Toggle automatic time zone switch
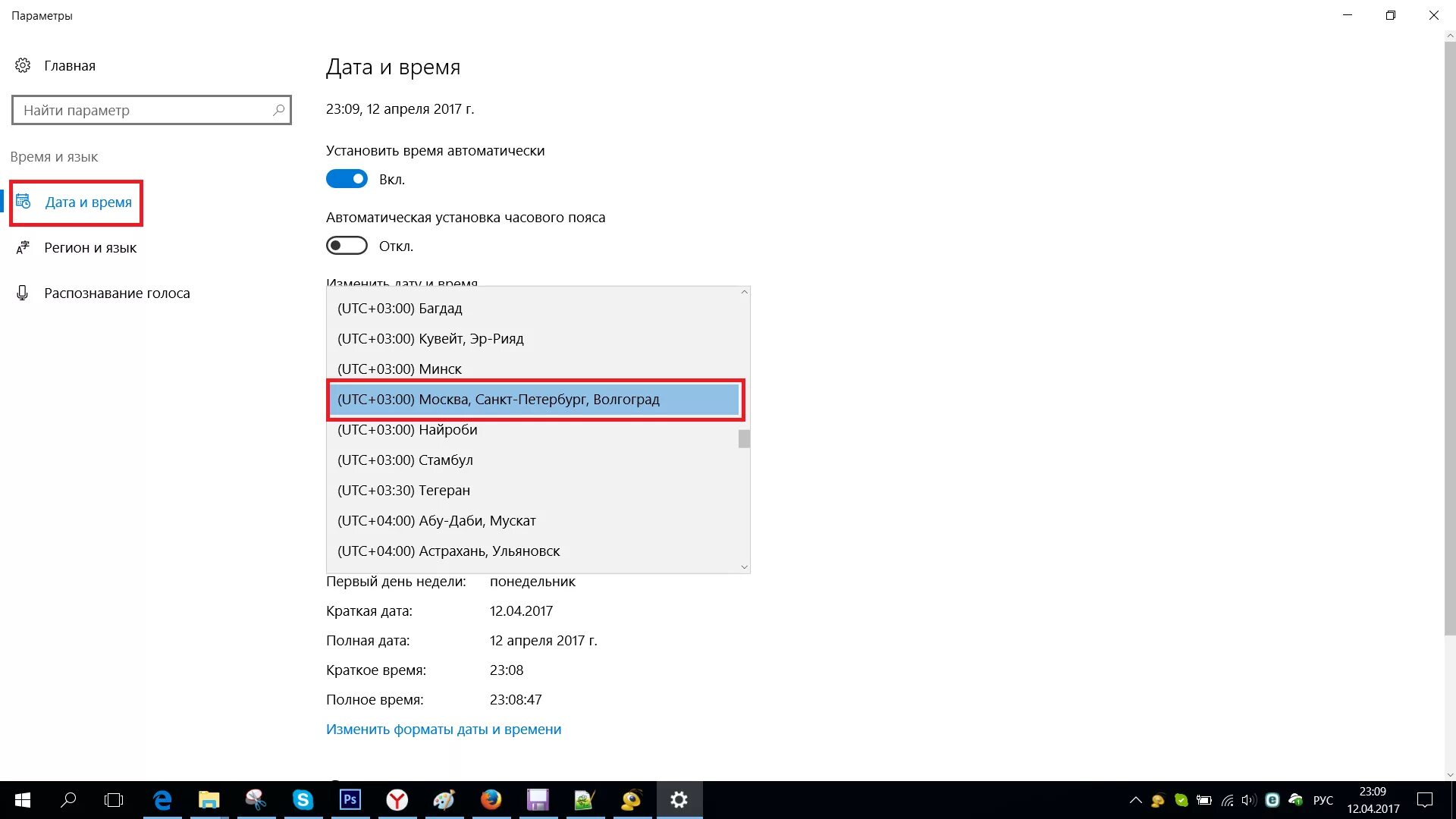 click(347, 246)
